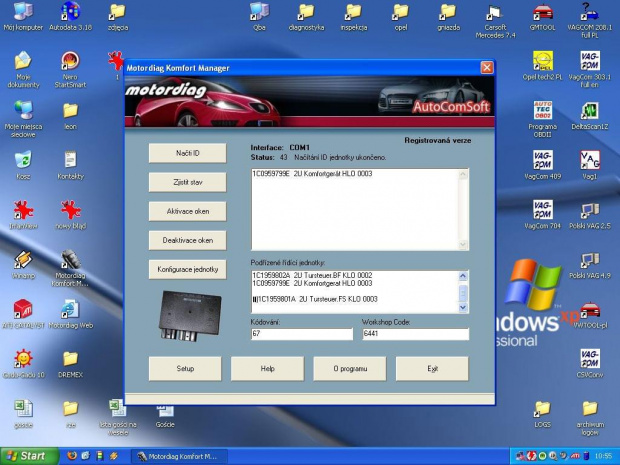Image resolution: width=620 pixels, height=465 pixels.
Task: Launch the GMTOOL icon
Action: (x=542, y=17)
